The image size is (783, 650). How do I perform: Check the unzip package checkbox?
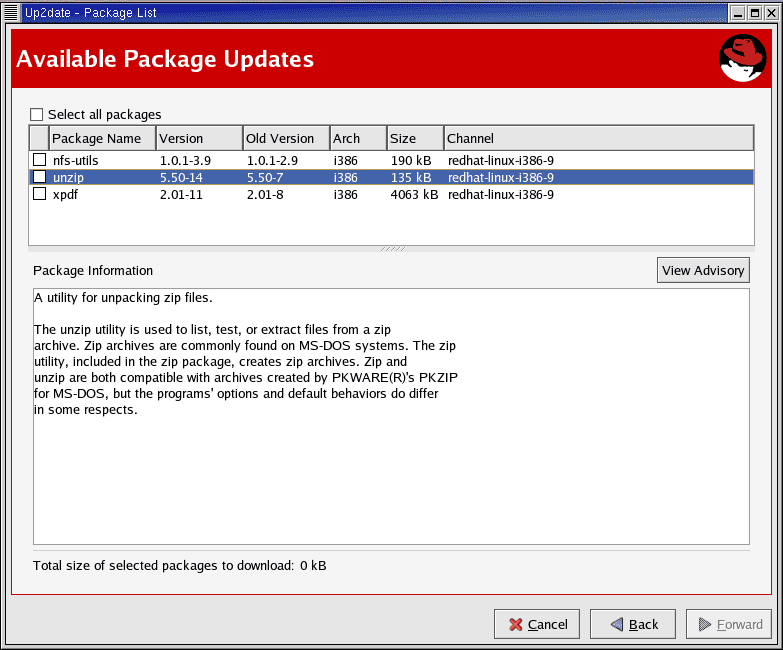tap(39, 177)
